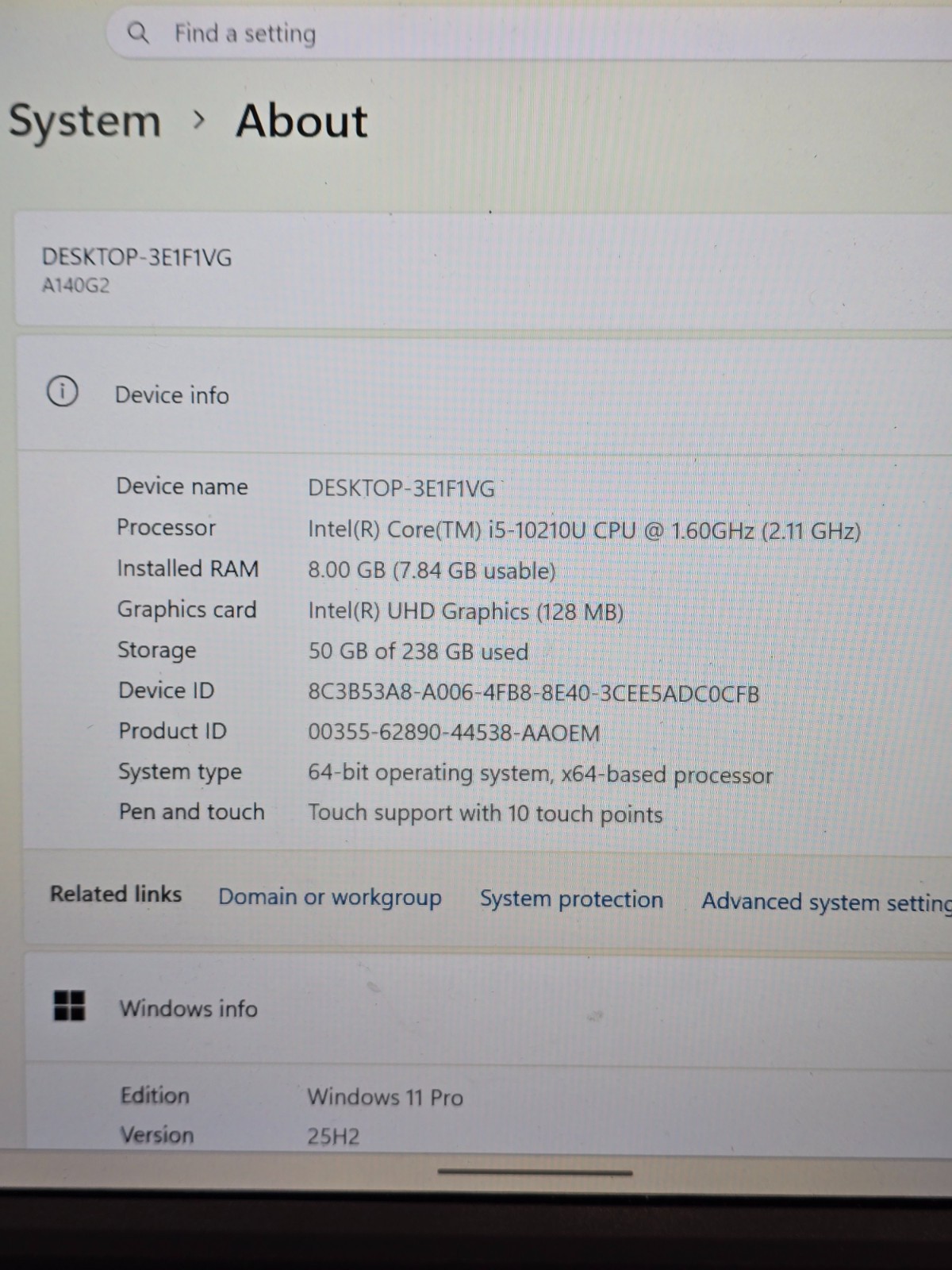Select the 8.00 GB RAM value
Screen dimensions: 952x1270
[432, 571]
